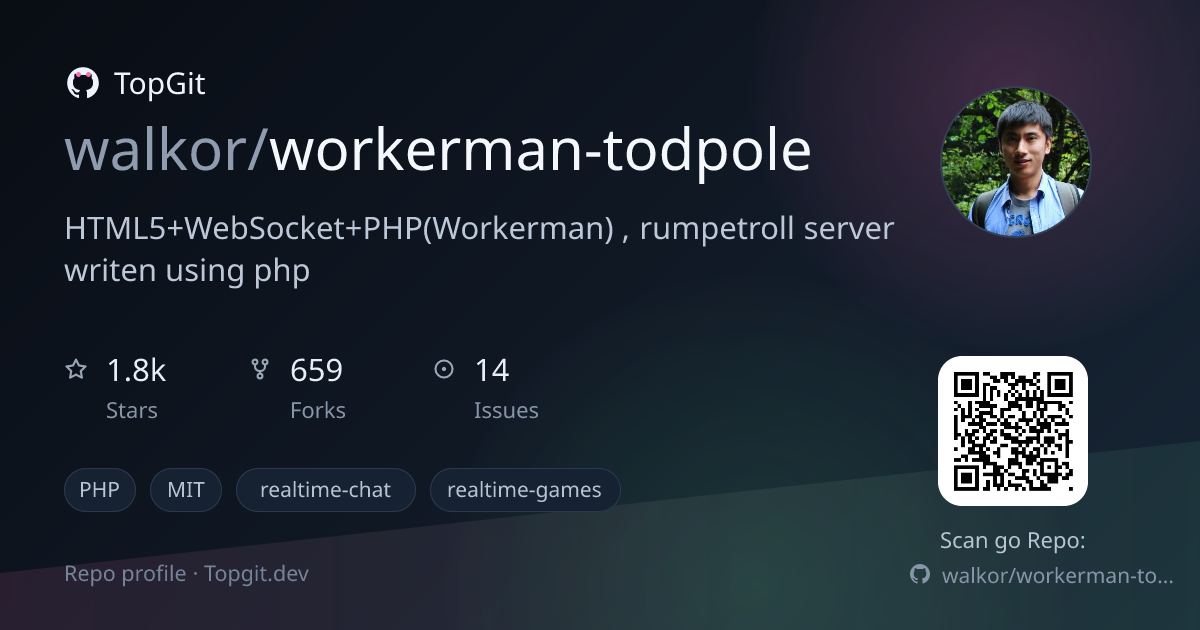Select the MIT license tag
The width and height of the screenshot is (1200, 630).
pyautogui.click(x=186, y=490)
